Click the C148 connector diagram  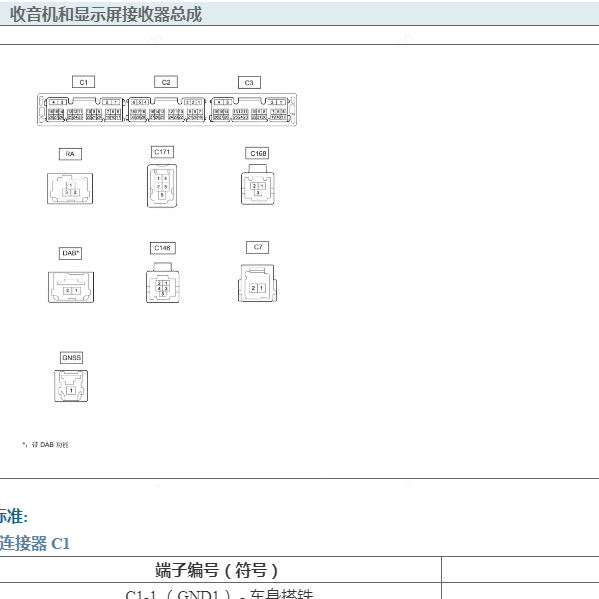click(163, 283)
